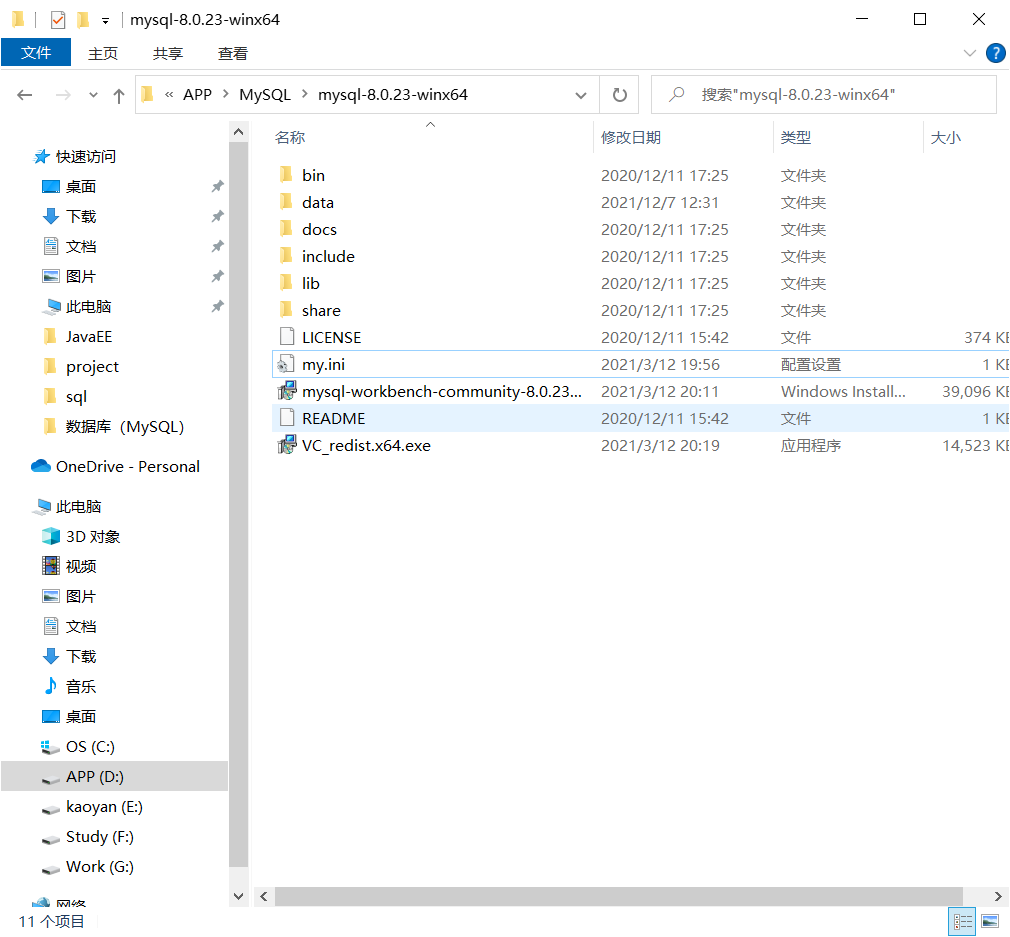The height and width of the screenshot is (937, 1010).
Task: Click MySQL in the address breadcrumb
Action: (265, 95)
